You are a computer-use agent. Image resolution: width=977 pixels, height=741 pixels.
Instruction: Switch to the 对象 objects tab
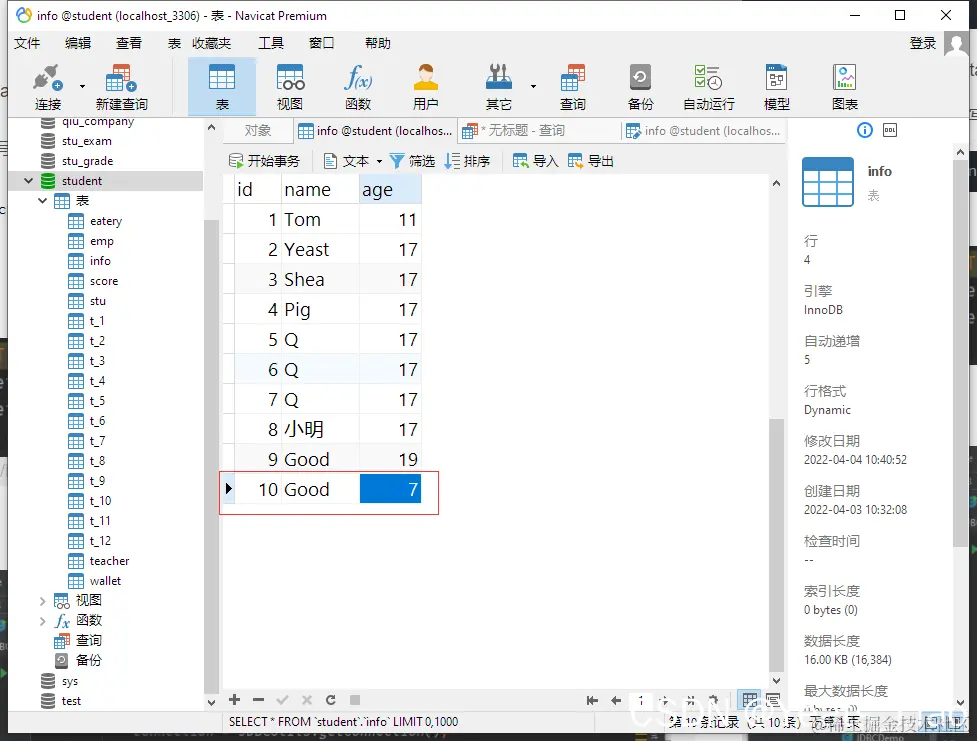(257, 130)
